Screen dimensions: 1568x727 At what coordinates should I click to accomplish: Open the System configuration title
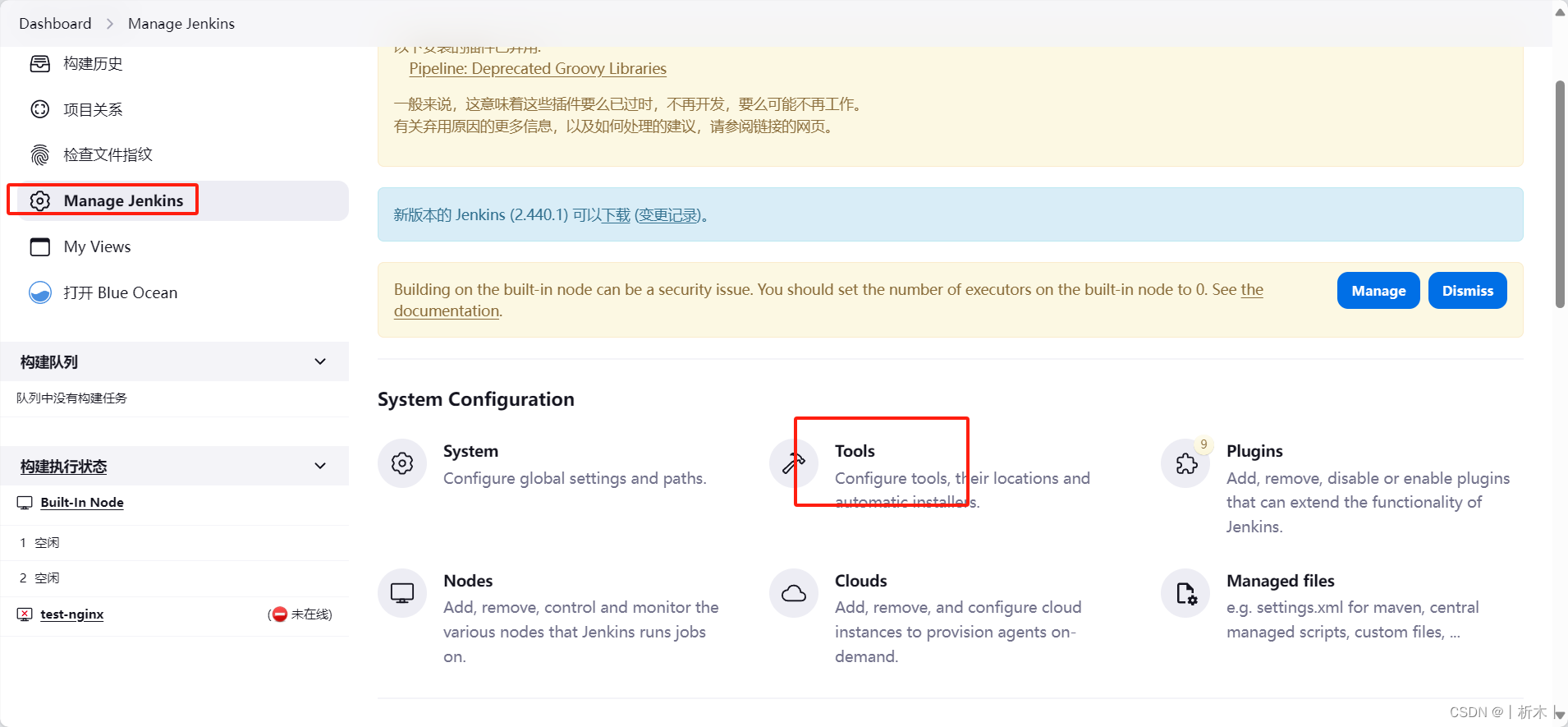coord(470,451)
